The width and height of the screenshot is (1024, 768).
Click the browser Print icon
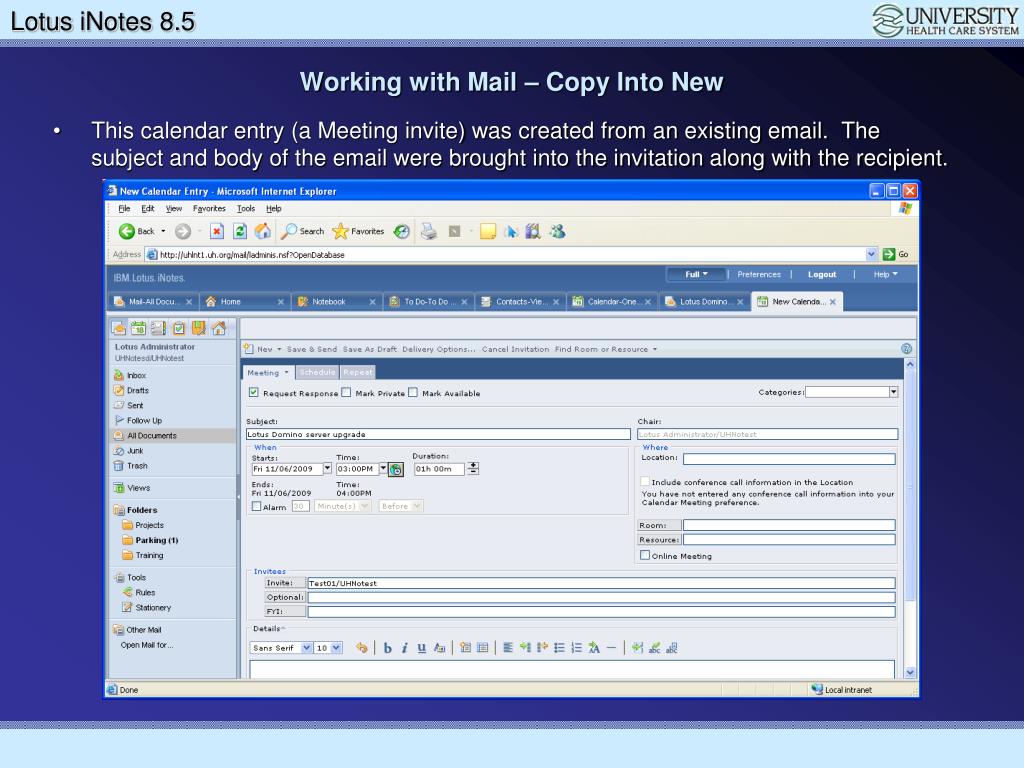[428, 231]
